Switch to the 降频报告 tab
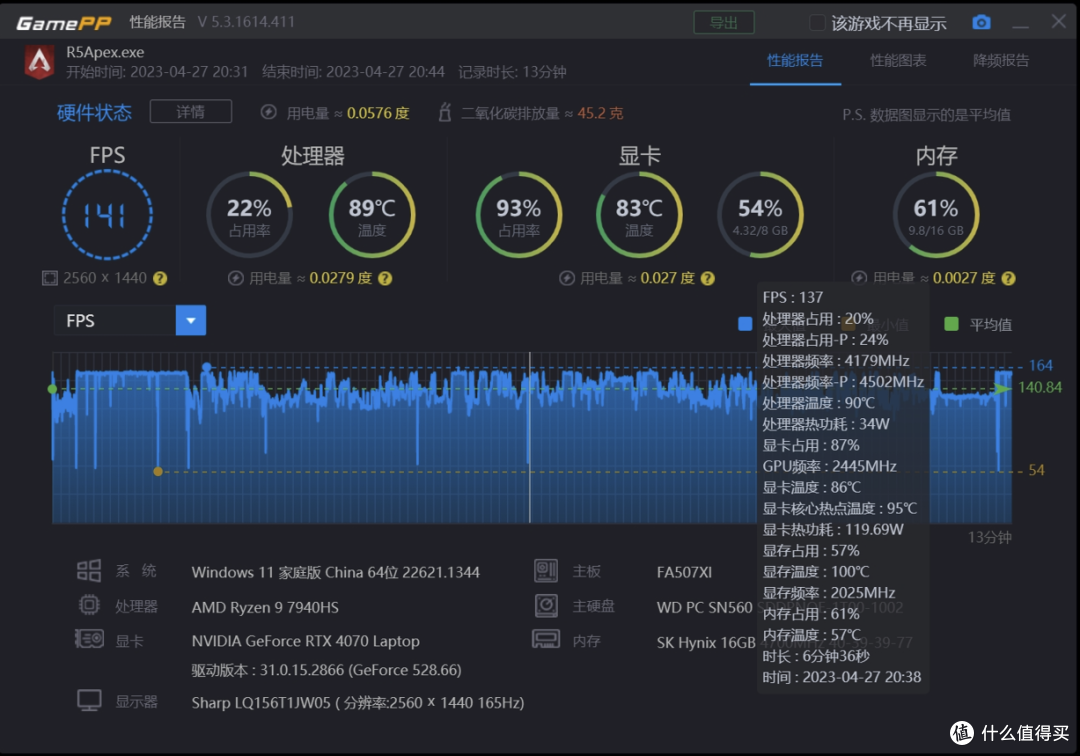1080x756 pixels. 1001,61
